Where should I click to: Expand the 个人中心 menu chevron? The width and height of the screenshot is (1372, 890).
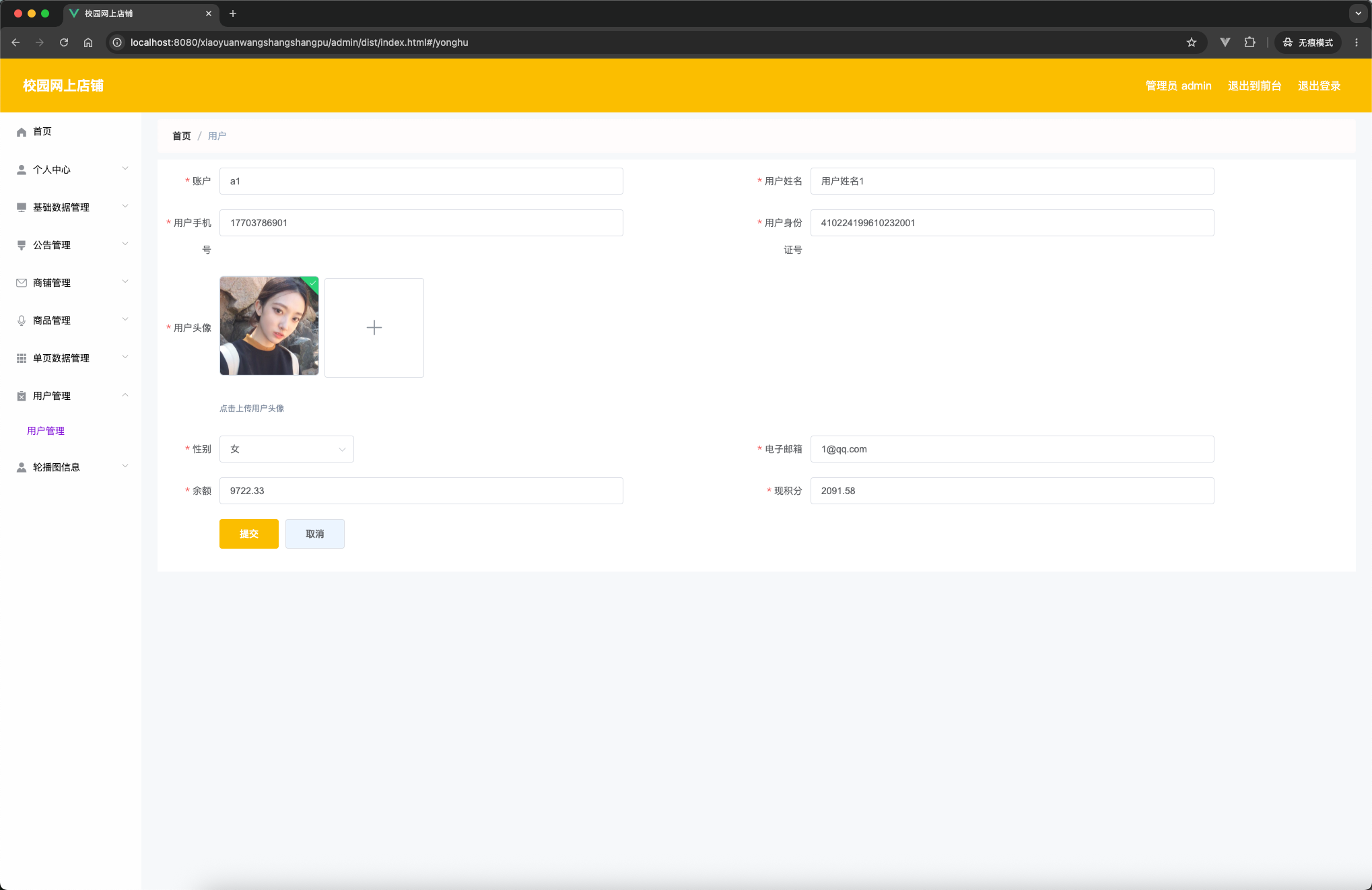pyautogui.click(x=125, y=168)
